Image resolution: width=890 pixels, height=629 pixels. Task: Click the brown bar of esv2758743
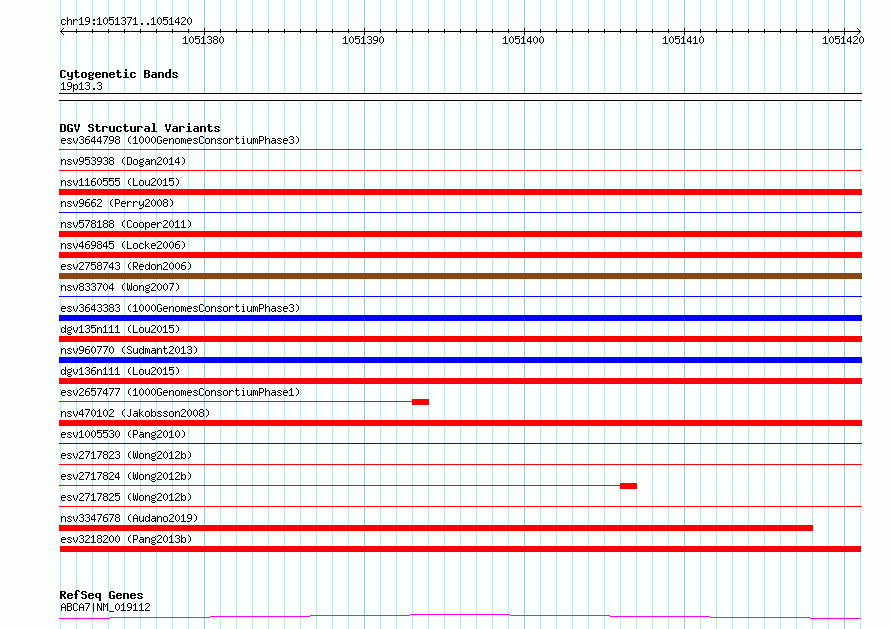click(x=460, y=276)
